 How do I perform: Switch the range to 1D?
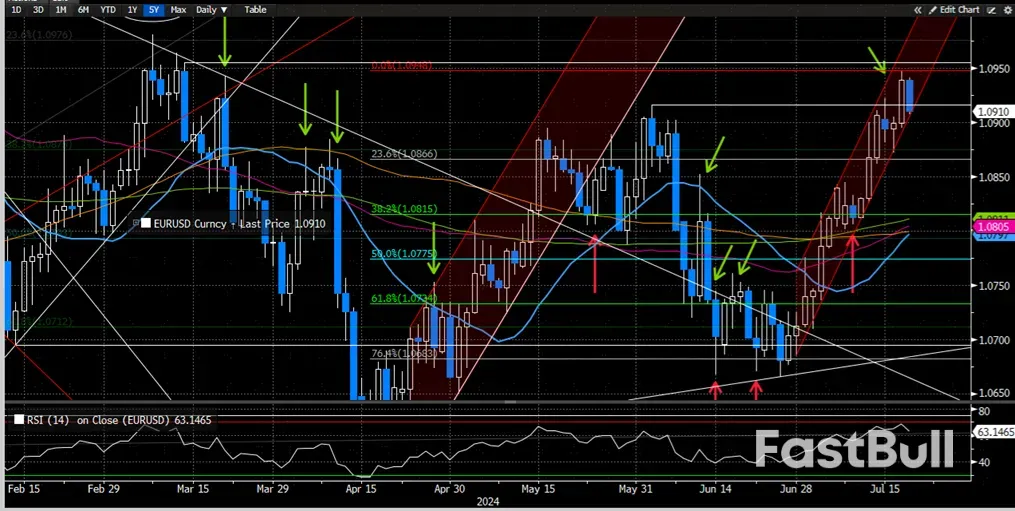(17, 9)
